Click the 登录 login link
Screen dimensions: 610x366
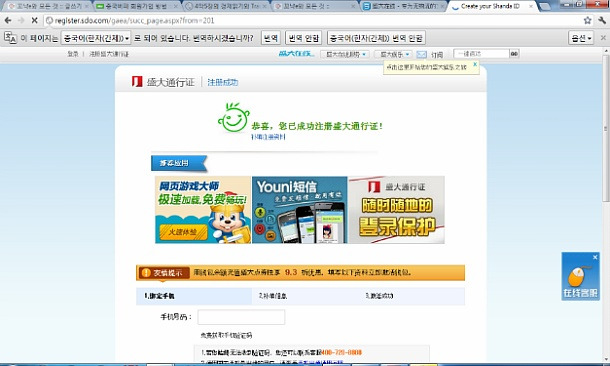pyautogui.click(x=73, y=54)
